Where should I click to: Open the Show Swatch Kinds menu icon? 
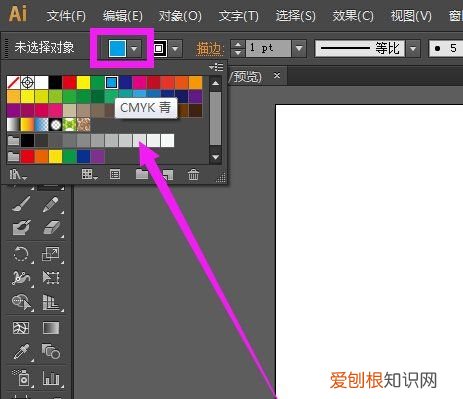tap(90, 174)
